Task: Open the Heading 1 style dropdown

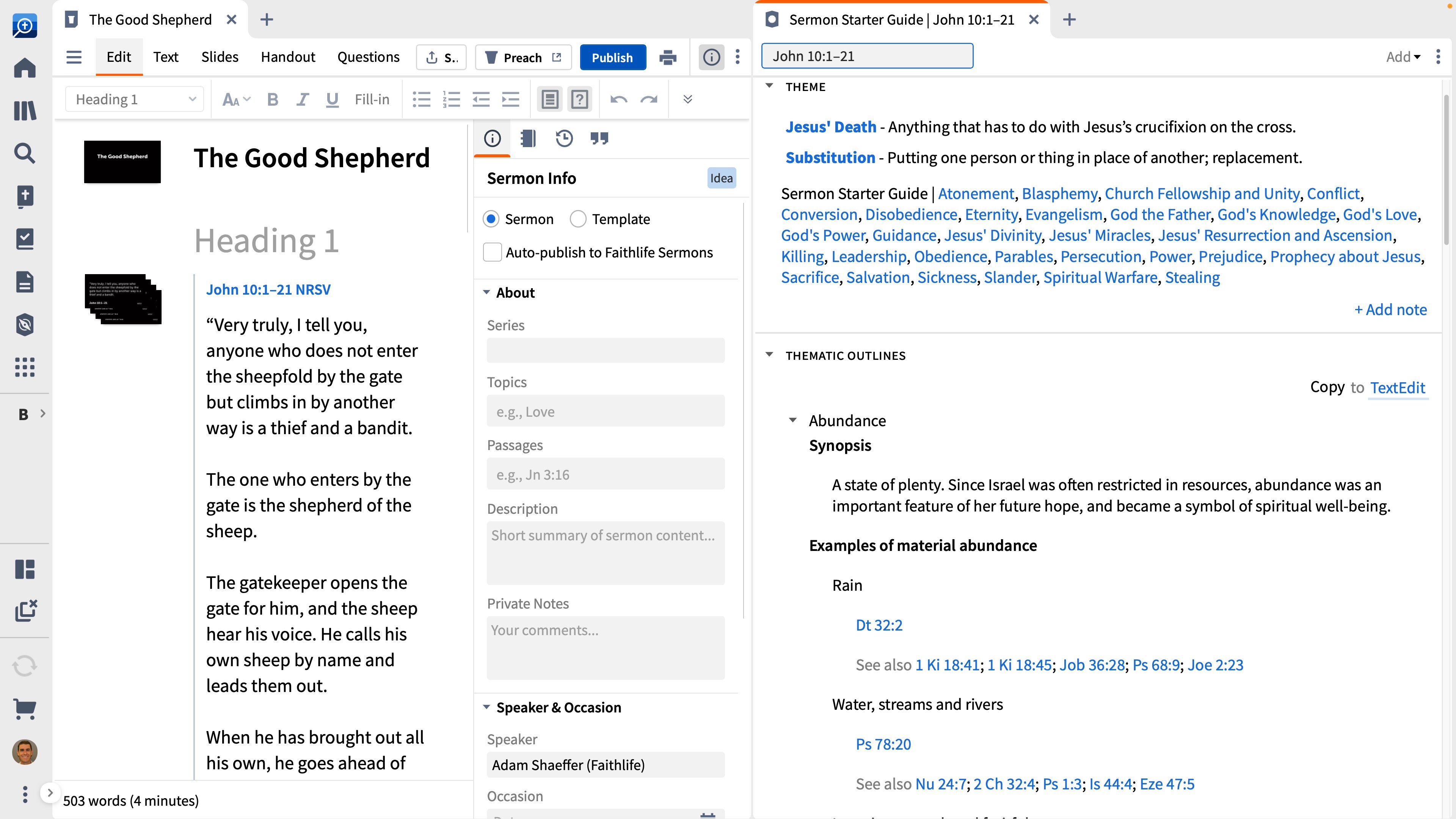Action: 135,99
